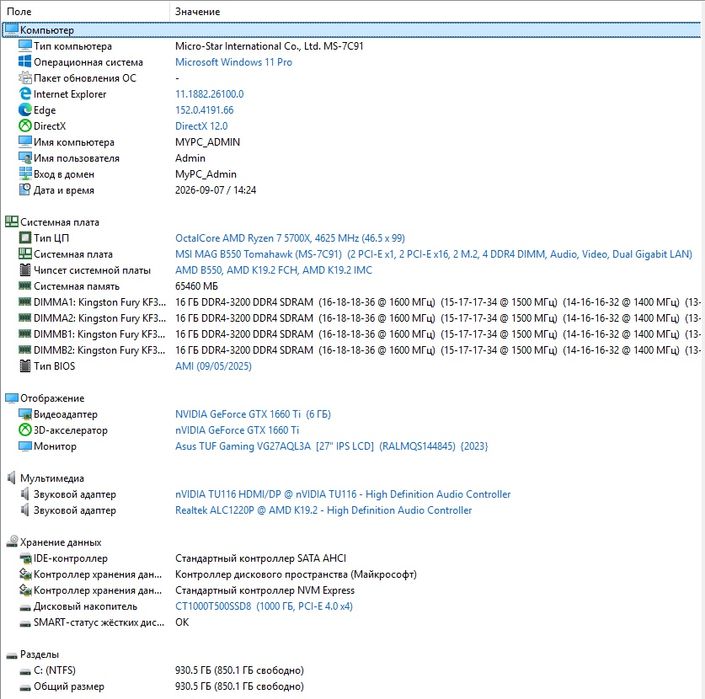705x699 pixels.
Task: Open the OctalCore AMD Ryzen 7 5700X link
Action: click(290, 238)
